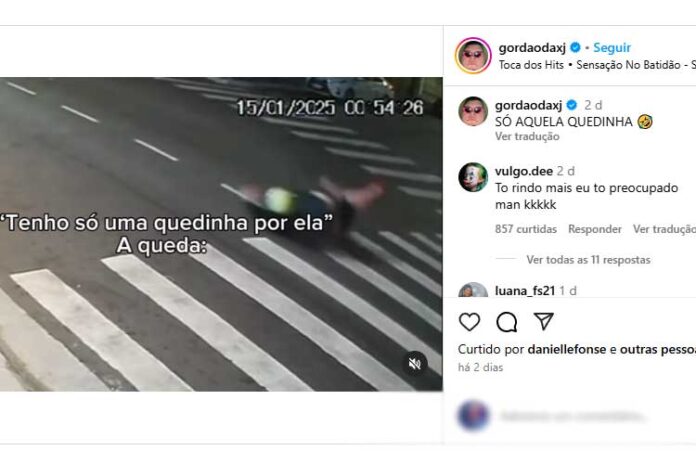Share the post via paper plane icon
Viewport: 696px width, 464px height.
pos(543,321)
